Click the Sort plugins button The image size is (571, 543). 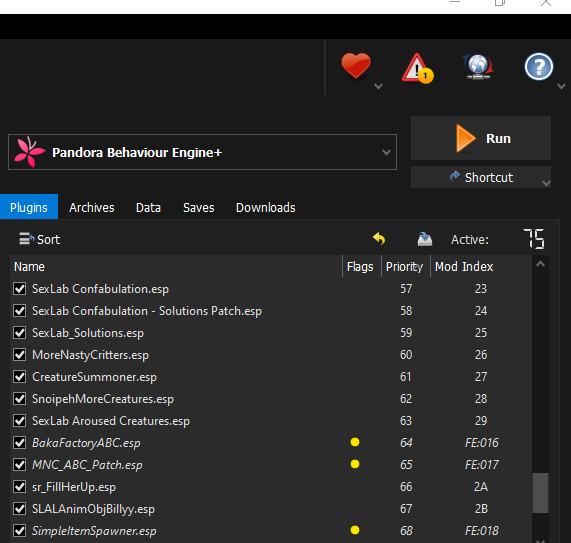(x=39, y=239)
